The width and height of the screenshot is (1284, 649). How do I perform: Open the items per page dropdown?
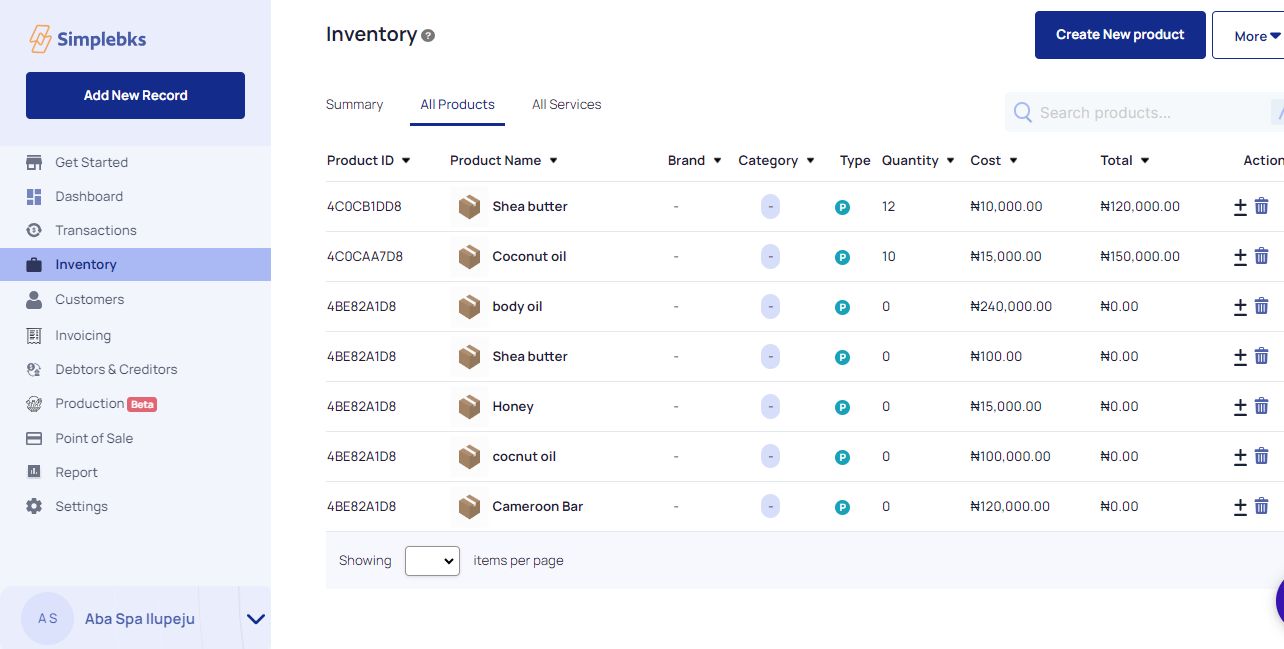tap(432, 561)
